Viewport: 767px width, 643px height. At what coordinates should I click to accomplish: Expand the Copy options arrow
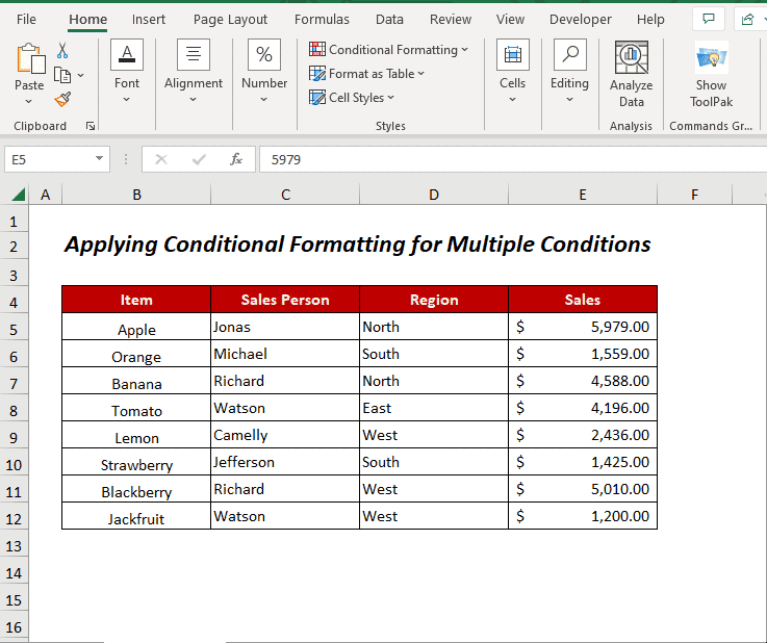81,75
